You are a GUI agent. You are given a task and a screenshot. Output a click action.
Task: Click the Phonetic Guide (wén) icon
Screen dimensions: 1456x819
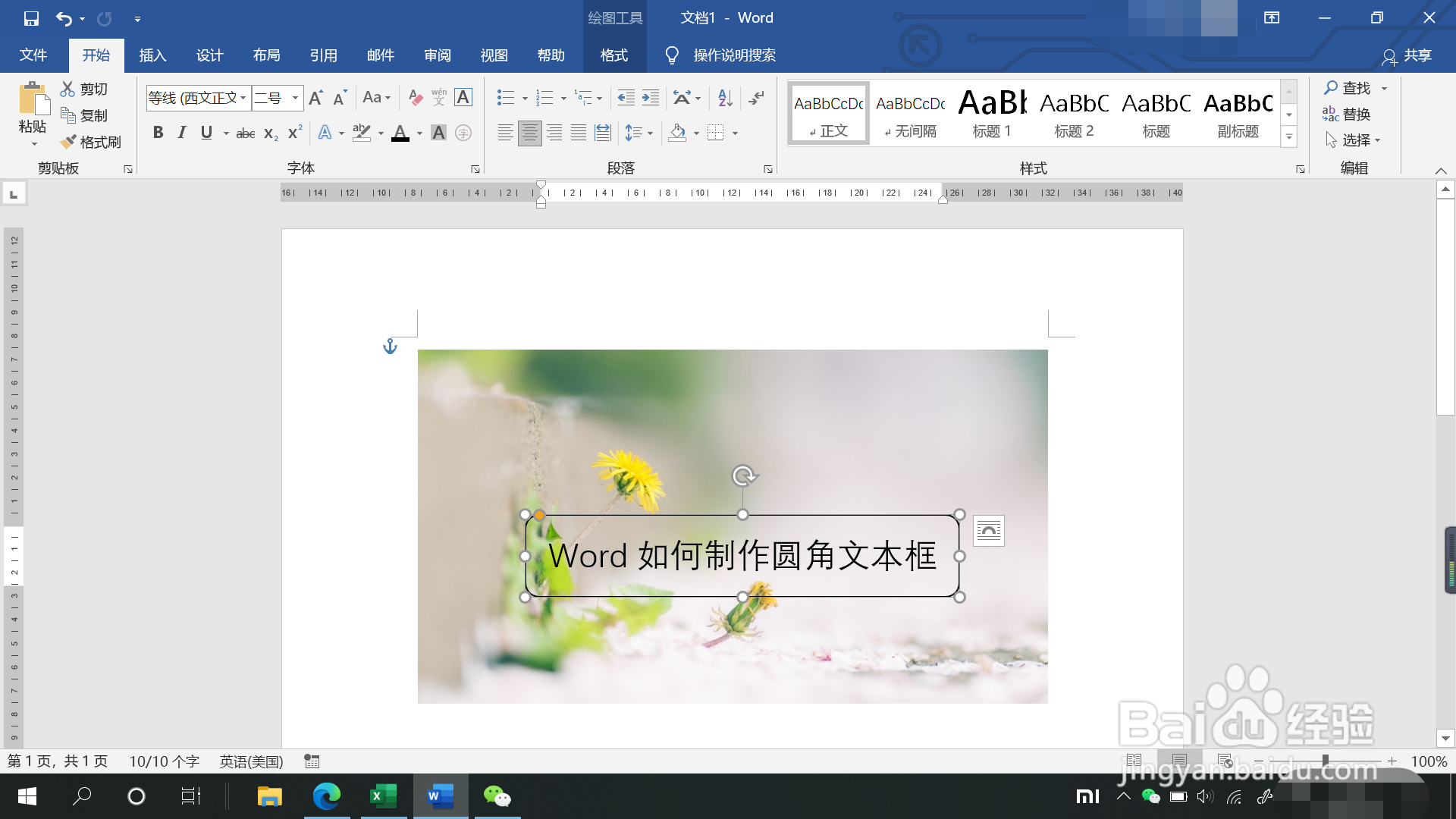coord(439,97)
